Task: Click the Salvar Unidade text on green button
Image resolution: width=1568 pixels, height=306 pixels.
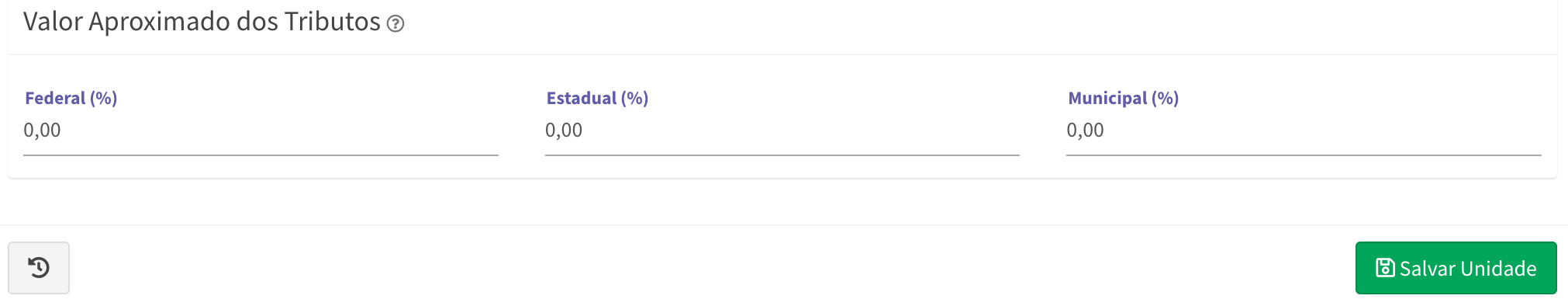Action: point(1468,269)
